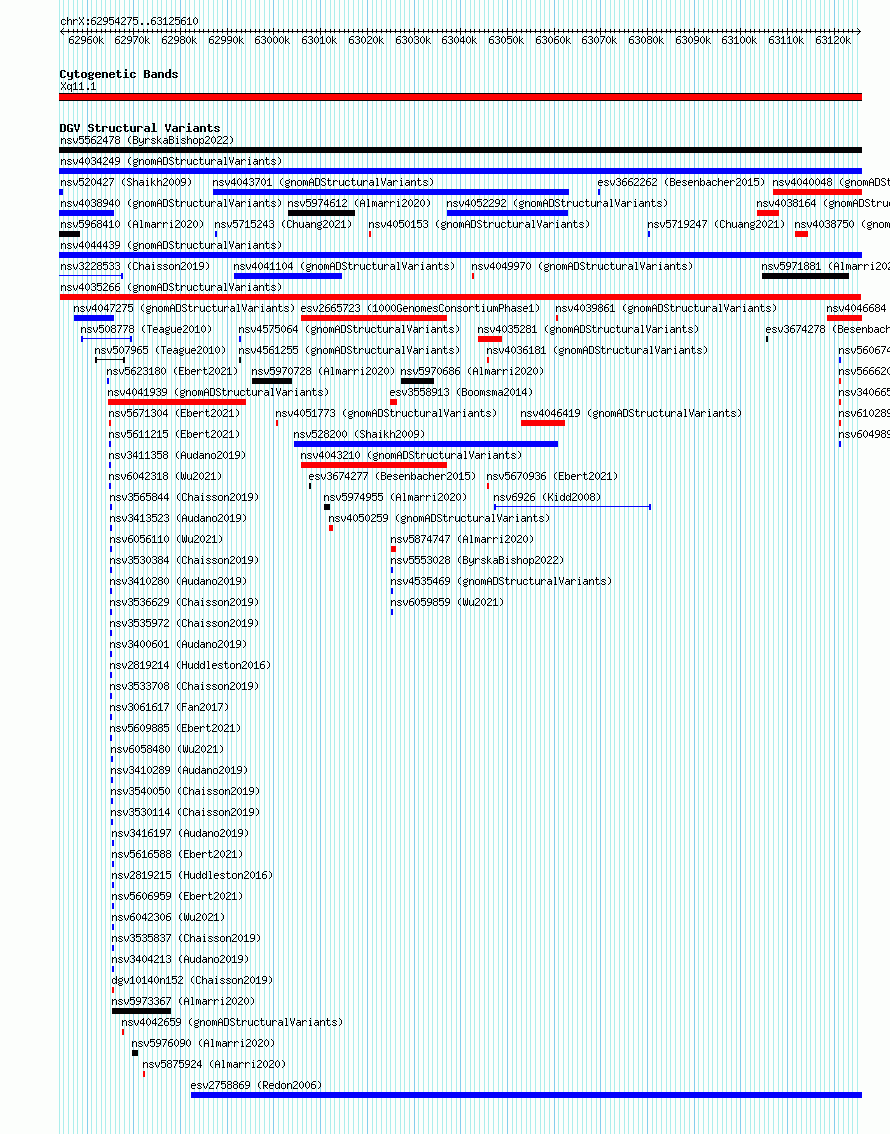The height and width of the screenshot is (1134, 890).
Task: Click nsv4051773 gnomAD variant label
Action: coord(386,413)
